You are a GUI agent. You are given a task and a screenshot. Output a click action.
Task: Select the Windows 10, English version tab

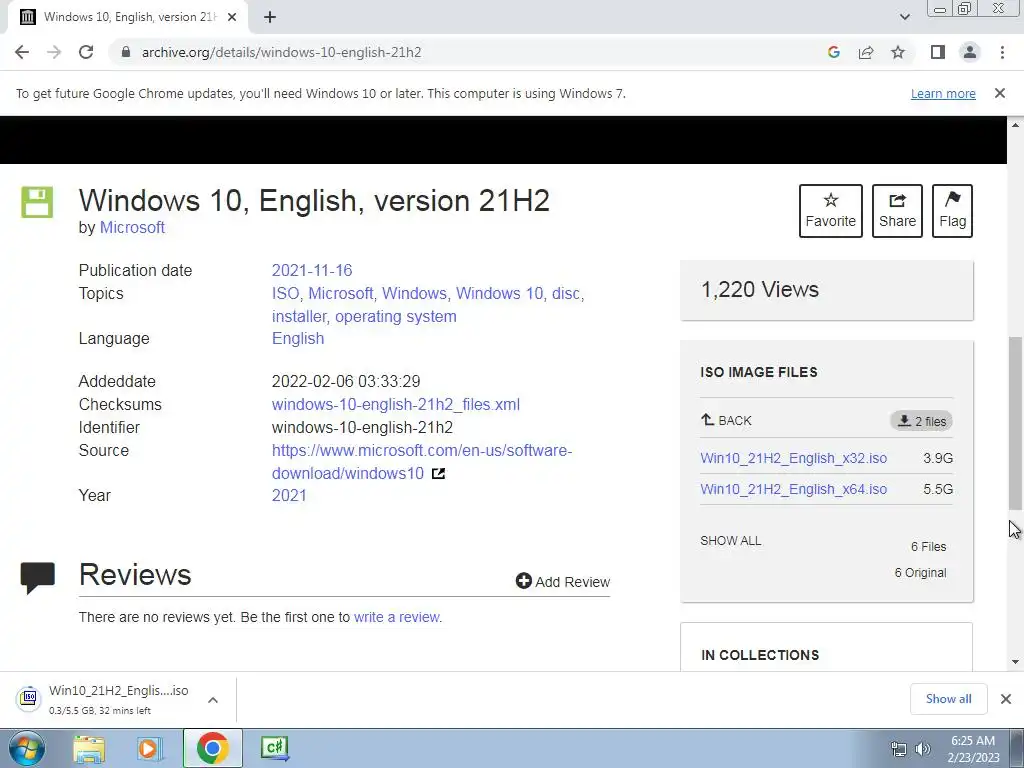(128, 17)
